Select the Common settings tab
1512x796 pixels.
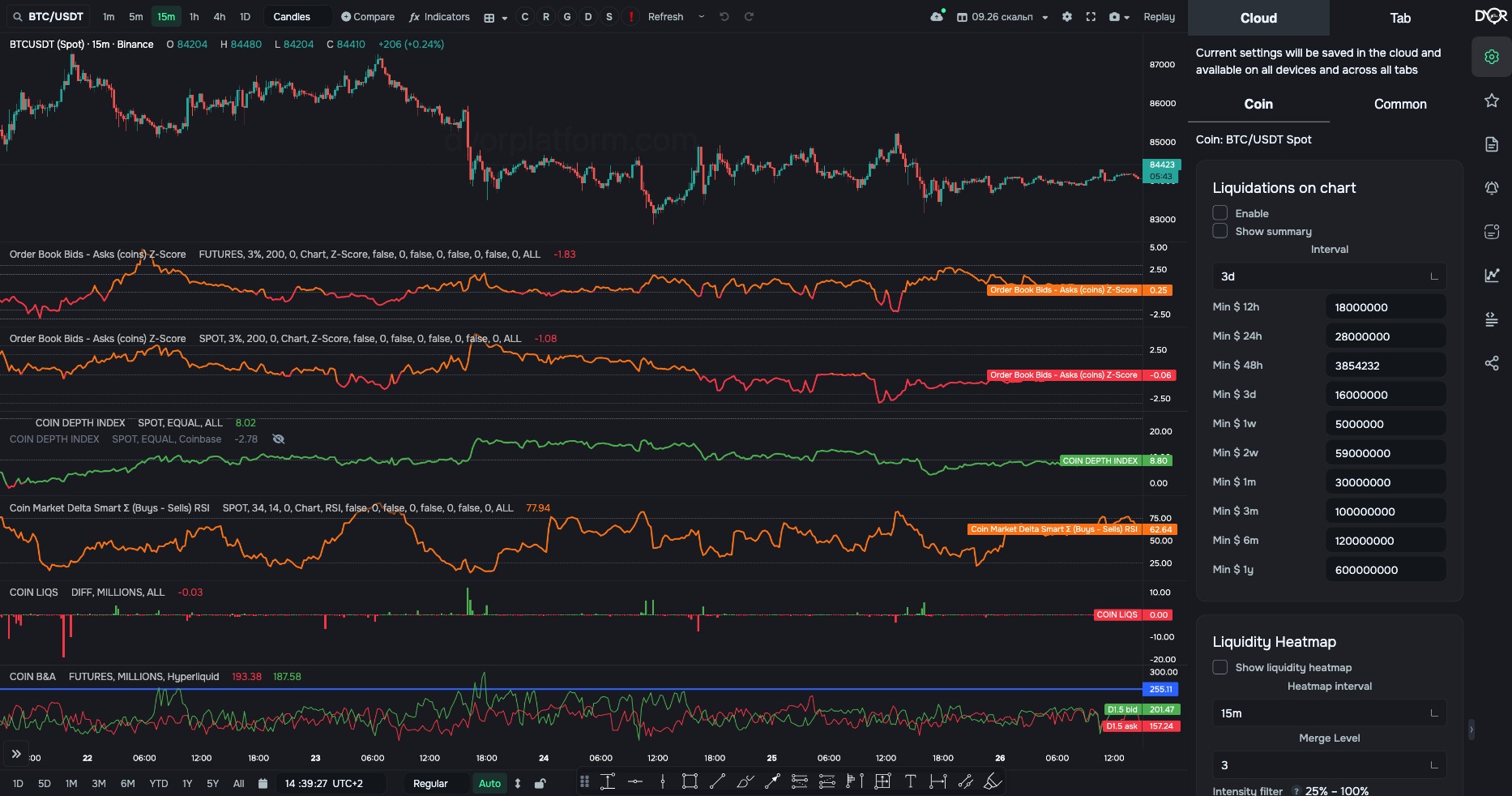(x=1400, y=104)
